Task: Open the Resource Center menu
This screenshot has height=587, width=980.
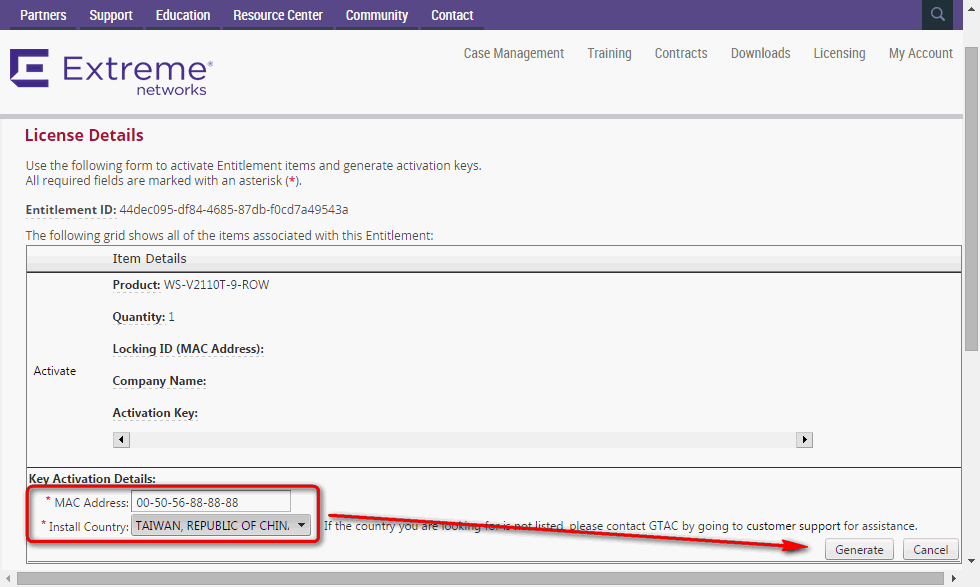Action: point(278,15)
